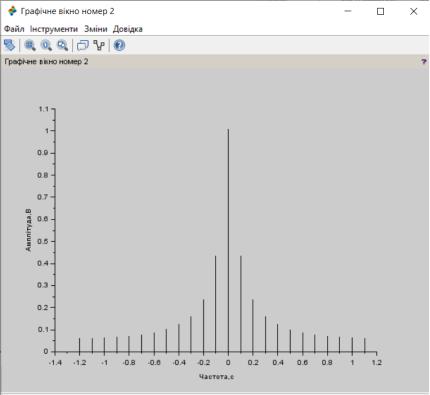Click the title bar text Графічне вікно номер 2

pyautogui.click(x=67, y=11)
